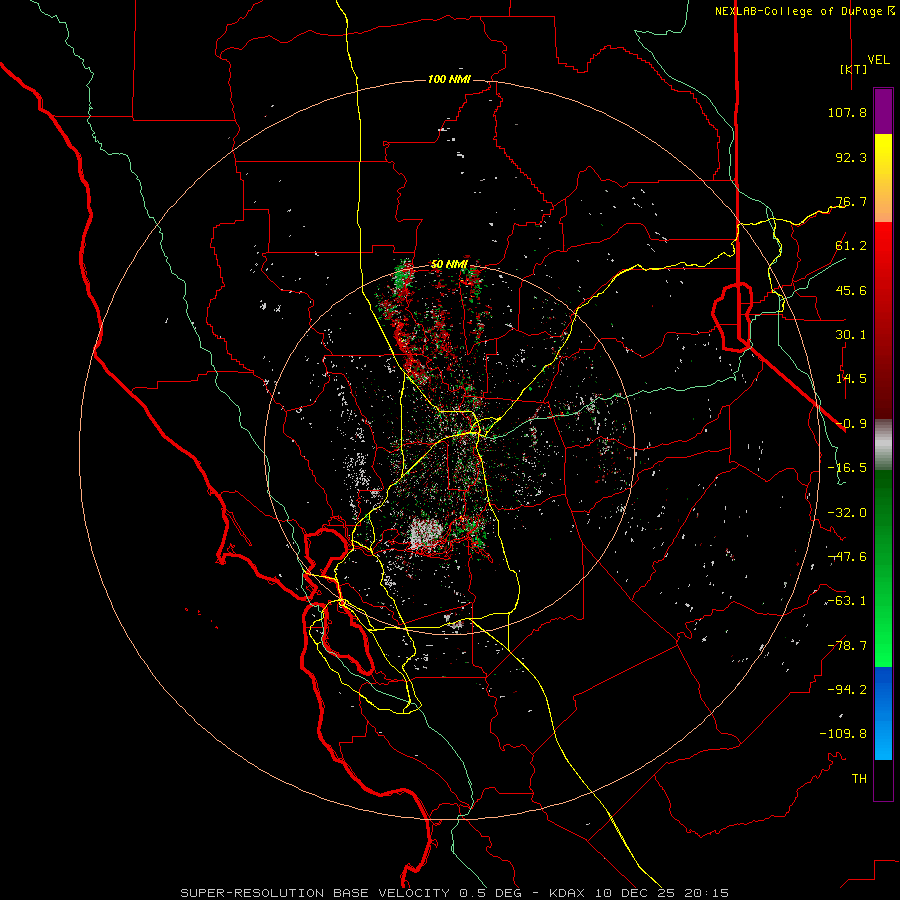The width and height of the screenshot is (900, 900).
Task: Click the -16.5 legend value
Action: coord(847,468)
